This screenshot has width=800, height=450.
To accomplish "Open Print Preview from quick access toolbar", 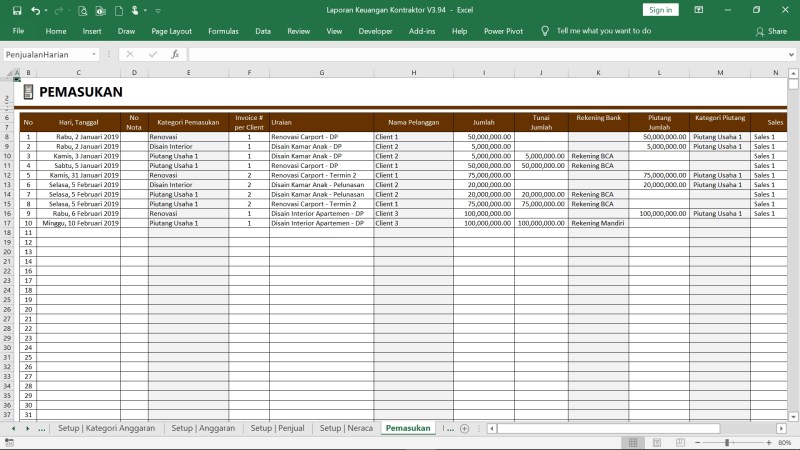I will point(83,10).
